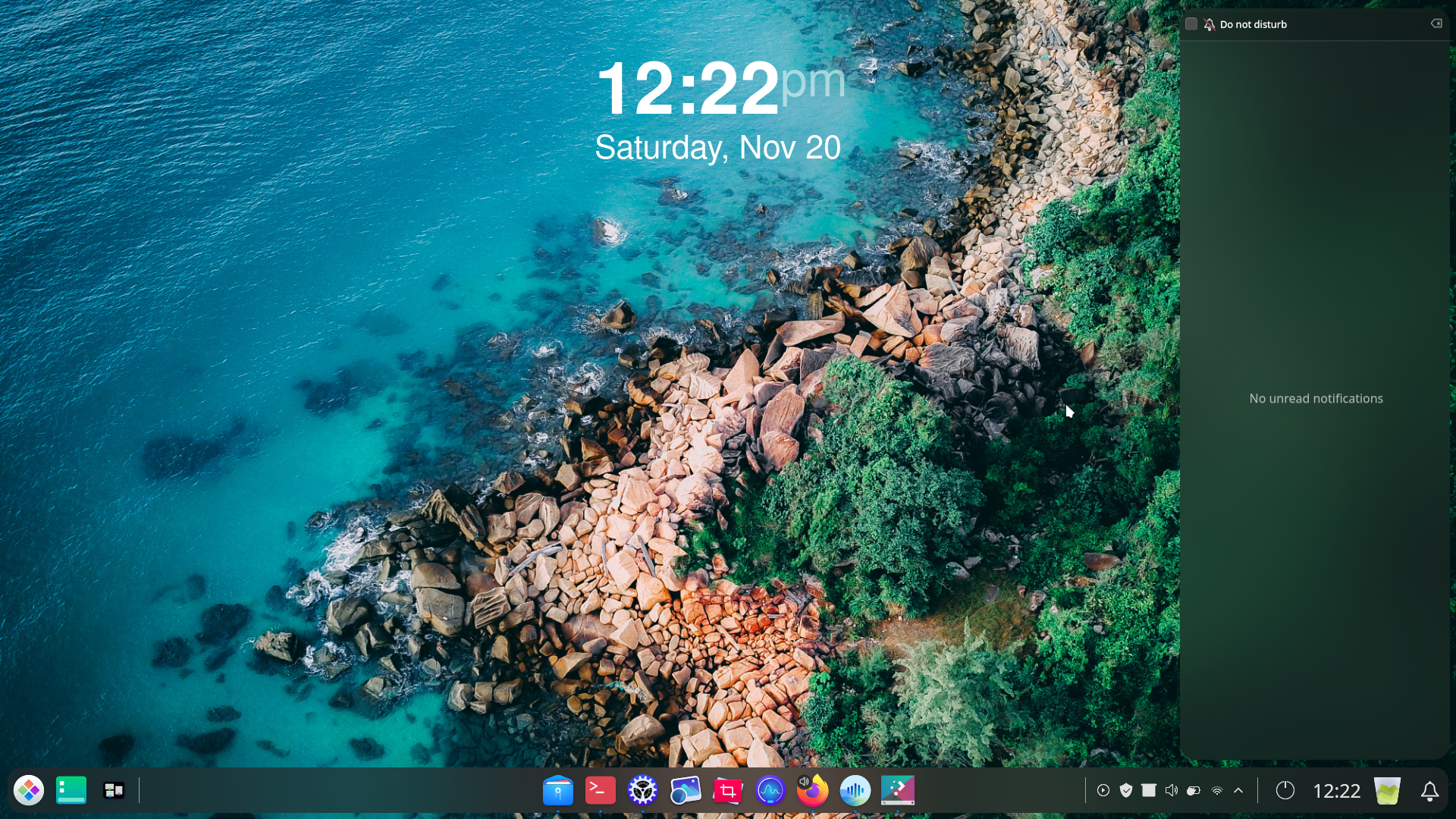Click the large 12:22 desktop clock widget
This screenshot has width=1456, height=819.
[720, 87]
